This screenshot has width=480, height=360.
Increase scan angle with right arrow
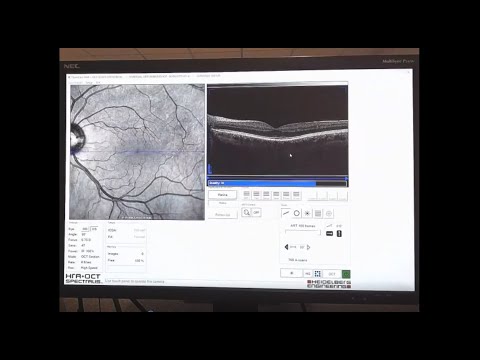[309, 247]
